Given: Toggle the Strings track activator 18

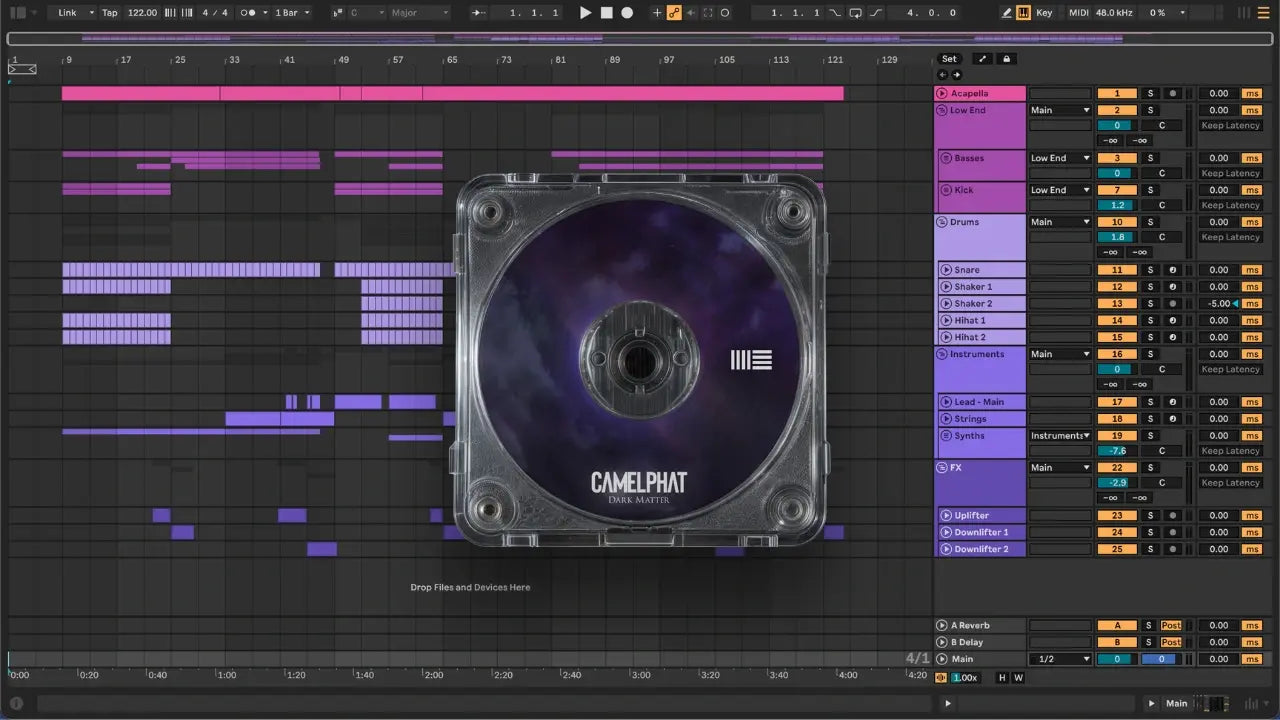Looking at the screenshot, I should (x=1117, y=419).
